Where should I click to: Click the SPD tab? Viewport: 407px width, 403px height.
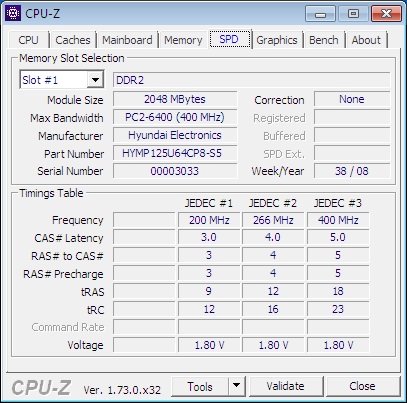click(x=230, y=39)
